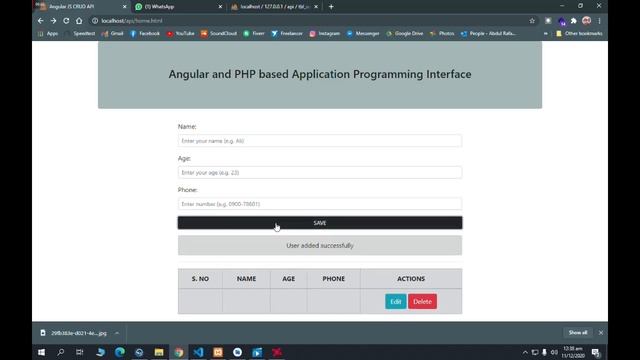Click the NAME column header
Screen dimensions: 640x360
click(247, 279)
